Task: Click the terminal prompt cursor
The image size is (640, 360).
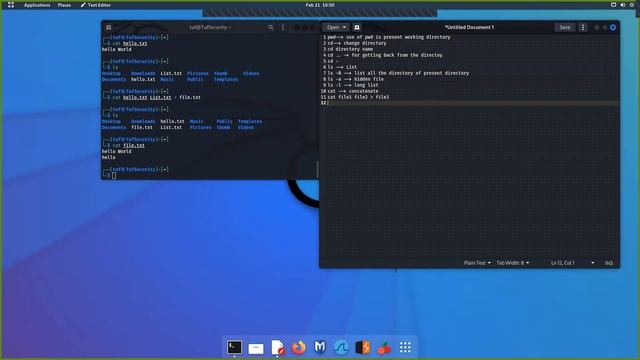Action: pos(114,176)
